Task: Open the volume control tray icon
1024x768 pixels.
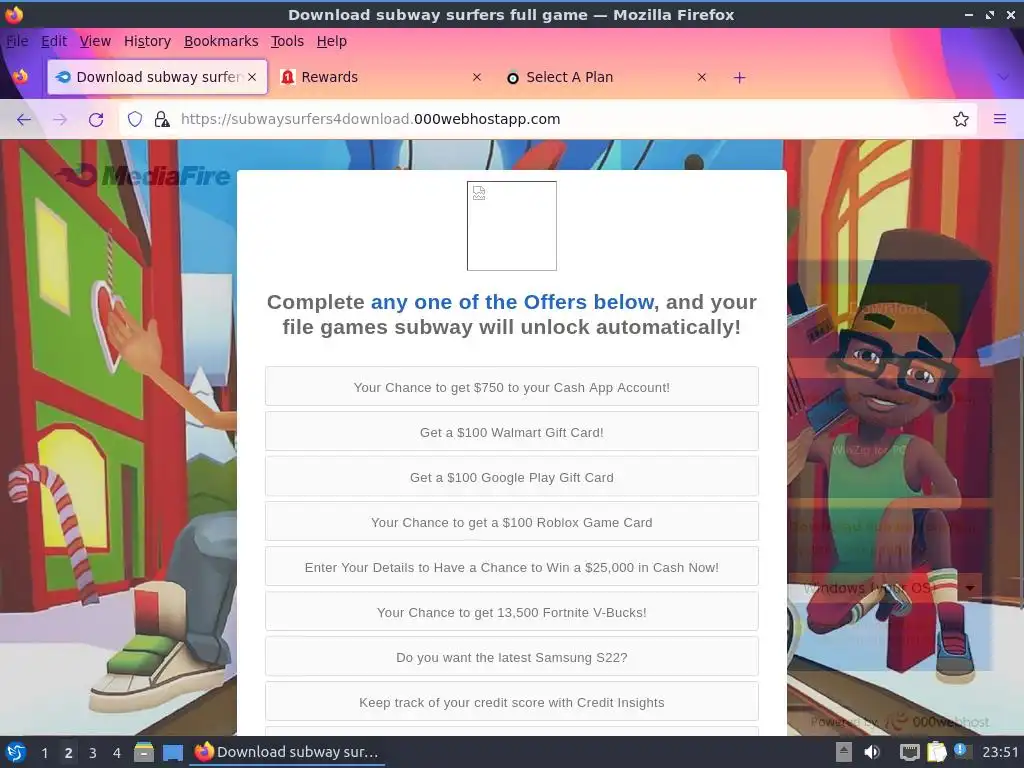Action: click(871, 752)
